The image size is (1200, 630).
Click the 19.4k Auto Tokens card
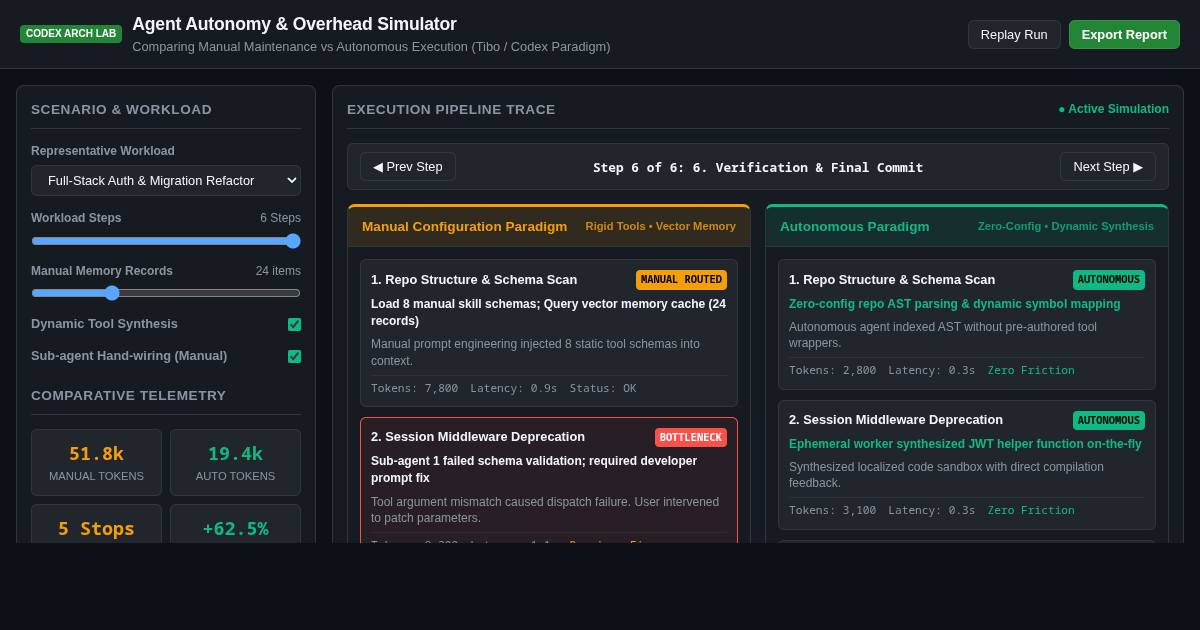pyautogui.click(x=235, y=462)
